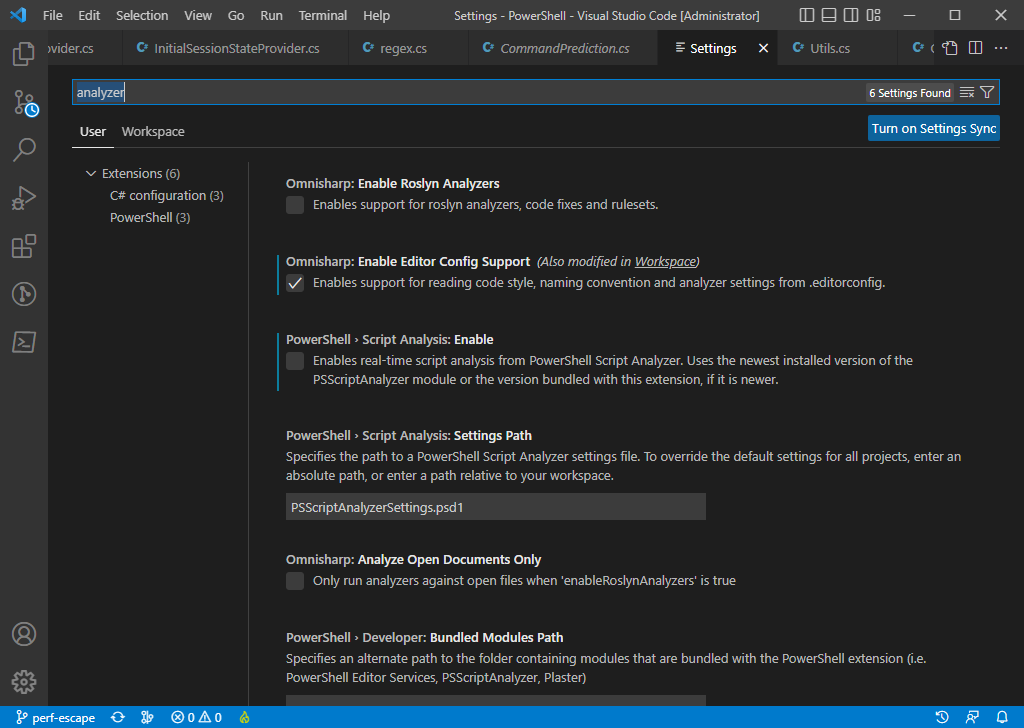Select C# configuration (3) in tree
The height and width of the screenshot is (728, 1024).
(x=167, y=195)
